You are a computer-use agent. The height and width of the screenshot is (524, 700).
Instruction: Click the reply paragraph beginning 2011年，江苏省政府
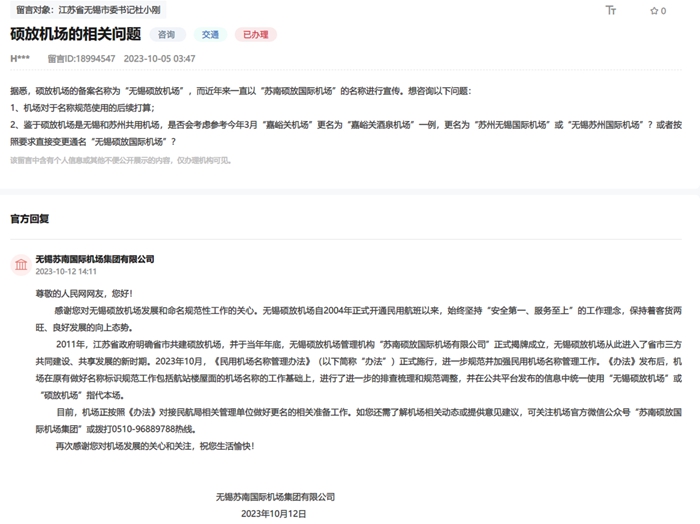pos(358,370)
